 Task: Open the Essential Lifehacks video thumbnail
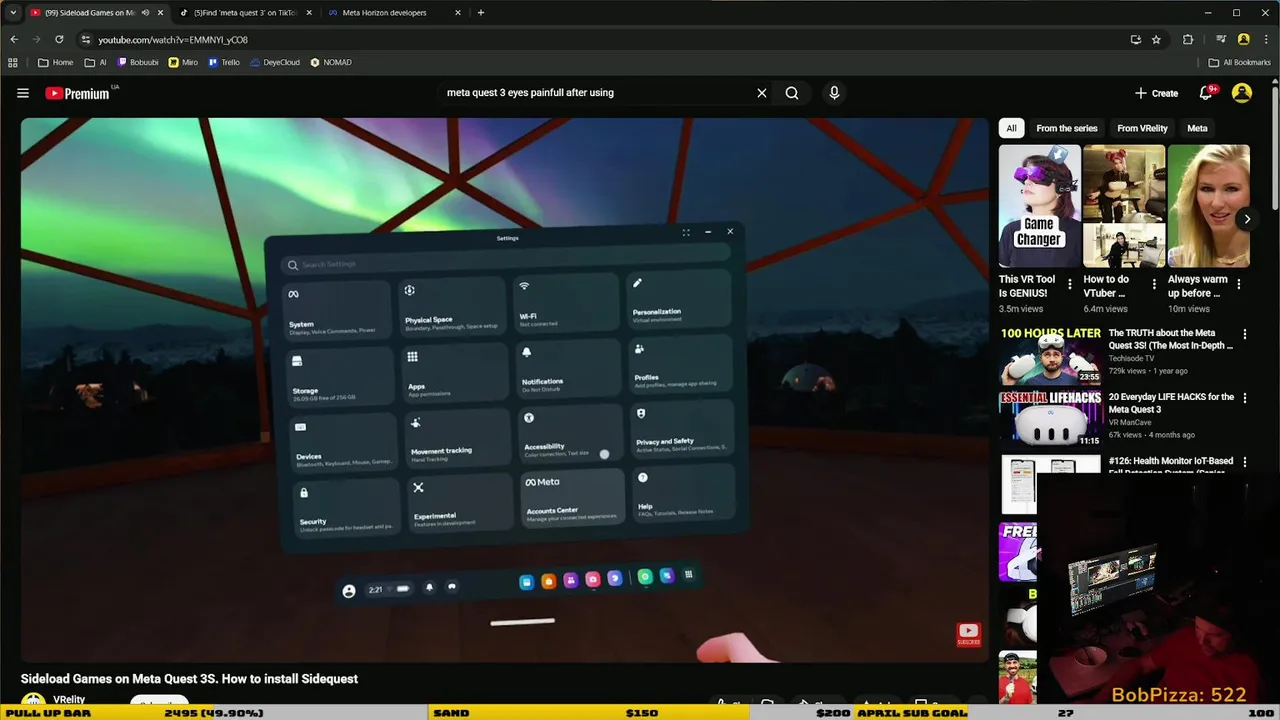tap(1051, 418)
